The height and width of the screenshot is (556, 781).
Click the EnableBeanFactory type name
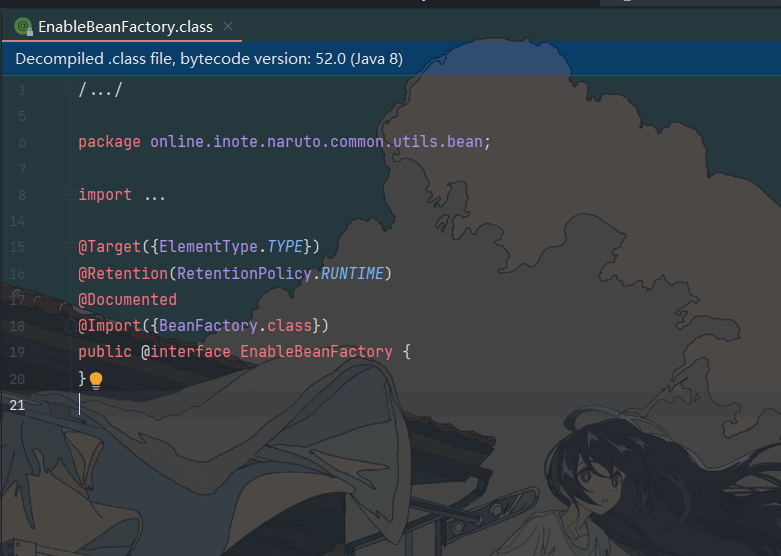tap(316, 352)
